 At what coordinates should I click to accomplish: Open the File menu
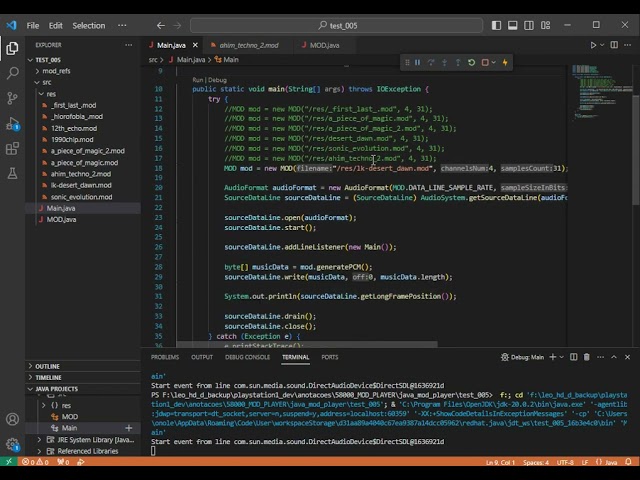(33, 25)
